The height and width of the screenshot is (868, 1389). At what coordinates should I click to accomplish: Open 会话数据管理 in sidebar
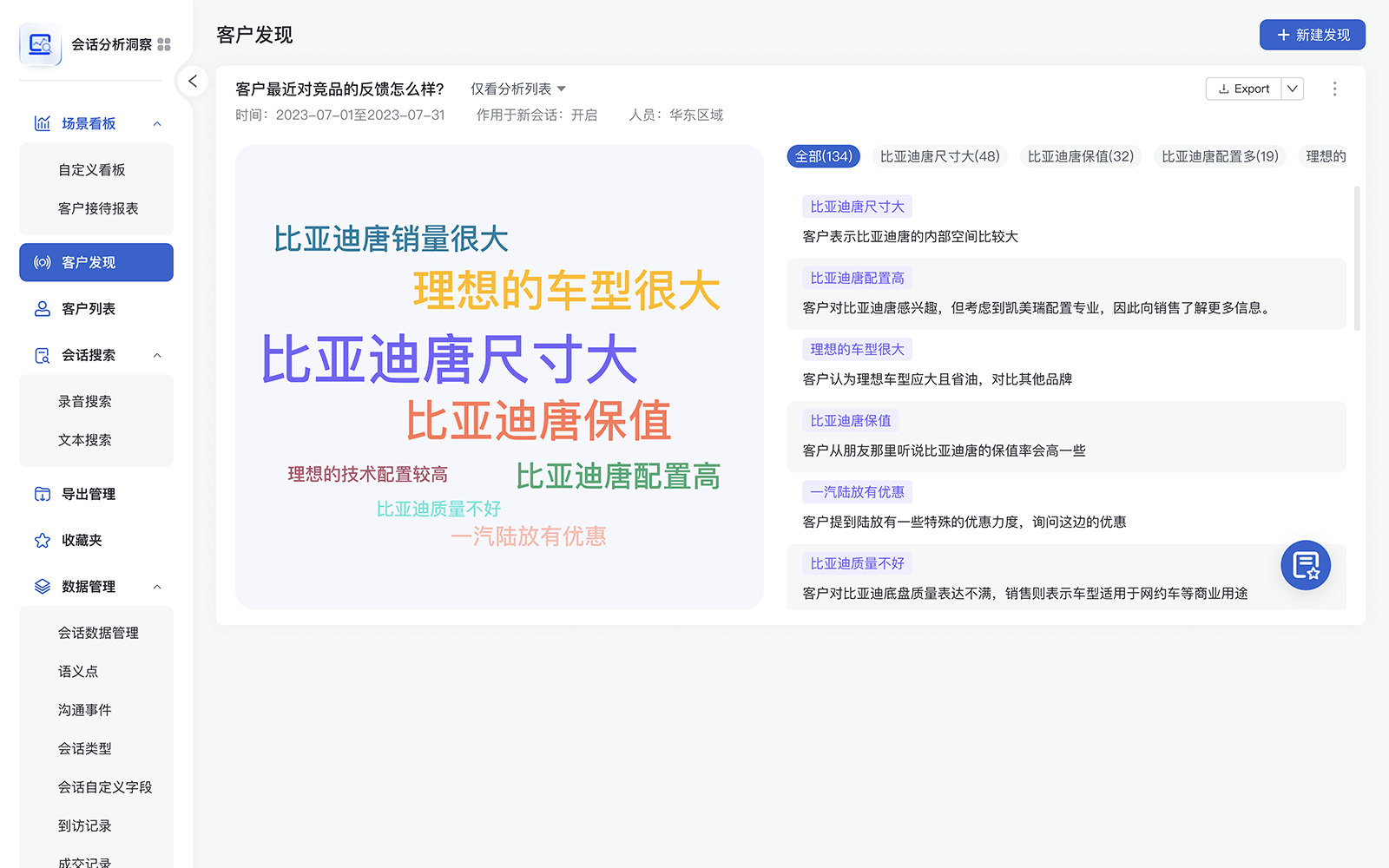pos(96,633)
